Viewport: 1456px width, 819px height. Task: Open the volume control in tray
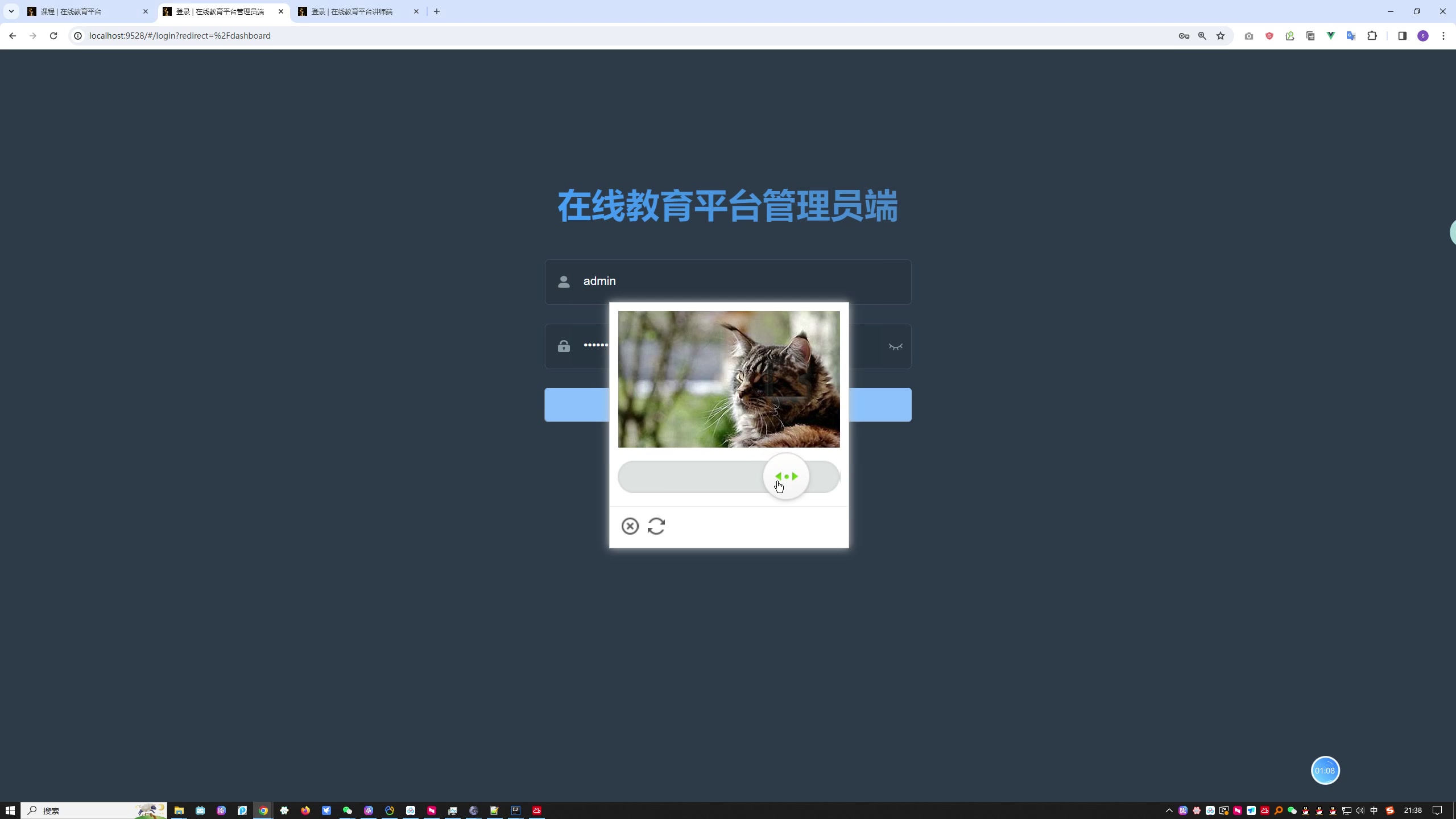point(1360,810)
